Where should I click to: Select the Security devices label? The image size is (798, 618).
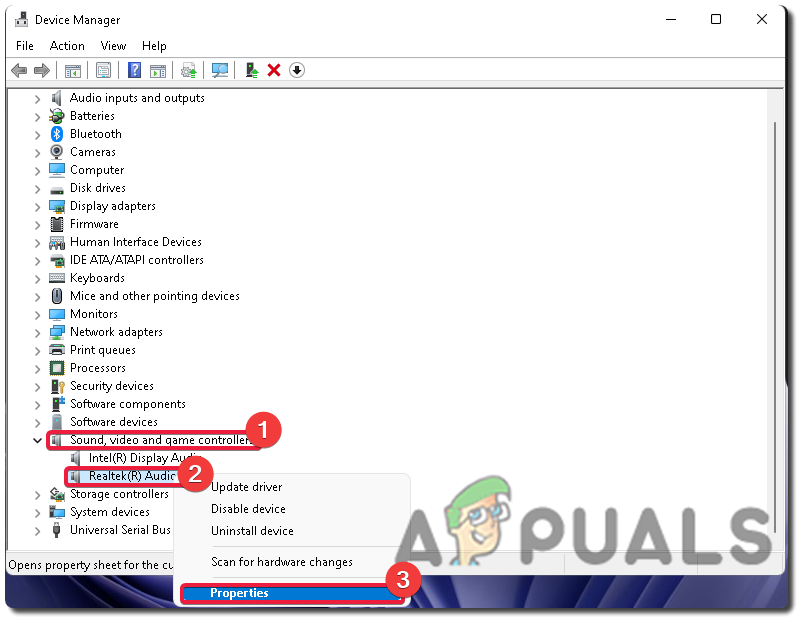click(x=111, y=386)
